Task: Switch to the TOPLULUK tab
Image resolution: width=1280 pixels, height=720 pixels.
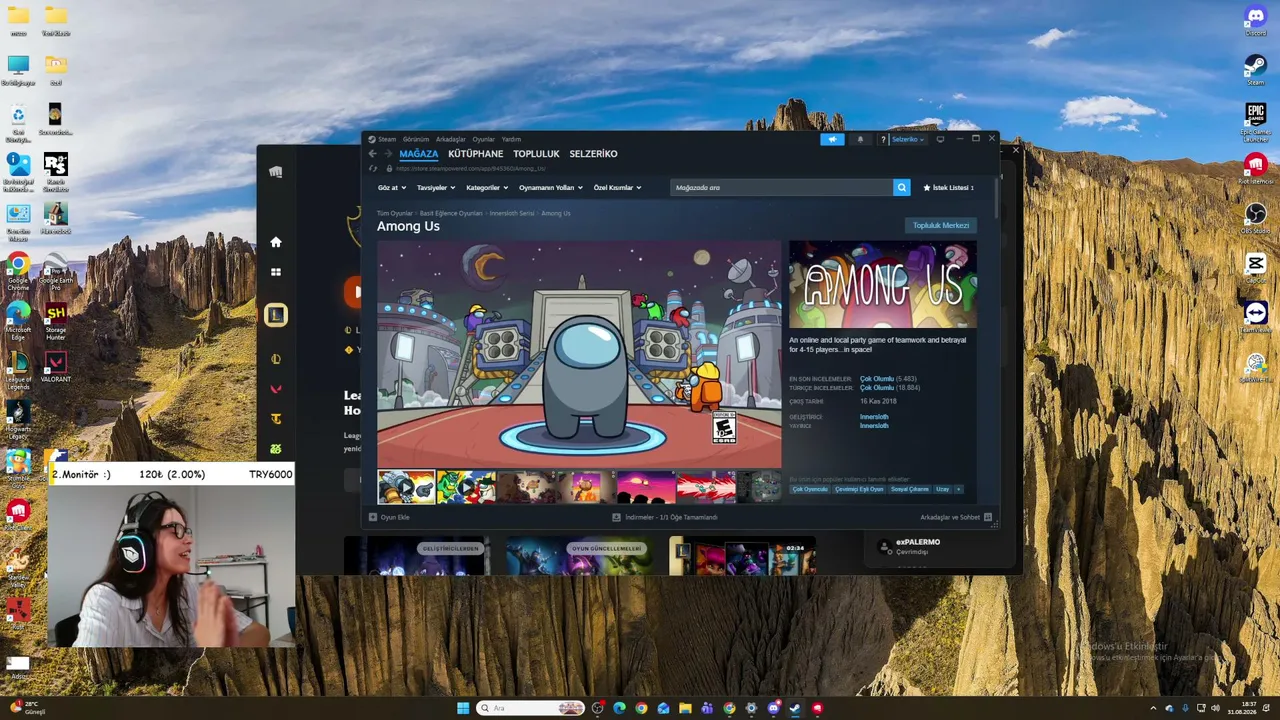Action: click(536, 154)
